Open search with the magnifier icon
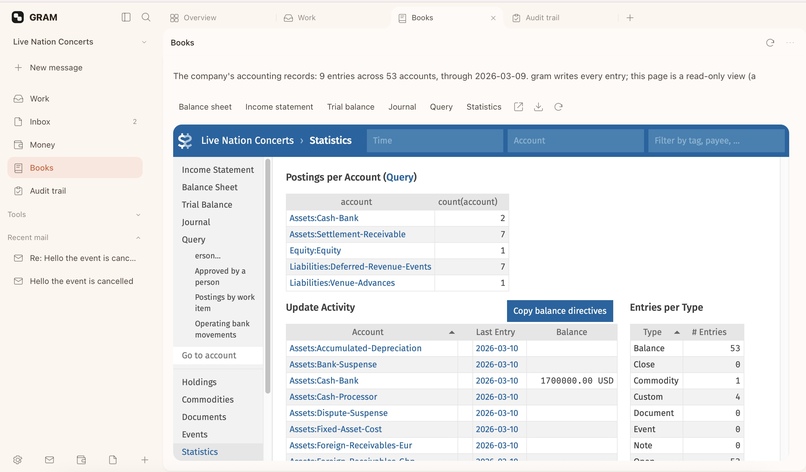 tap(146, 17)
